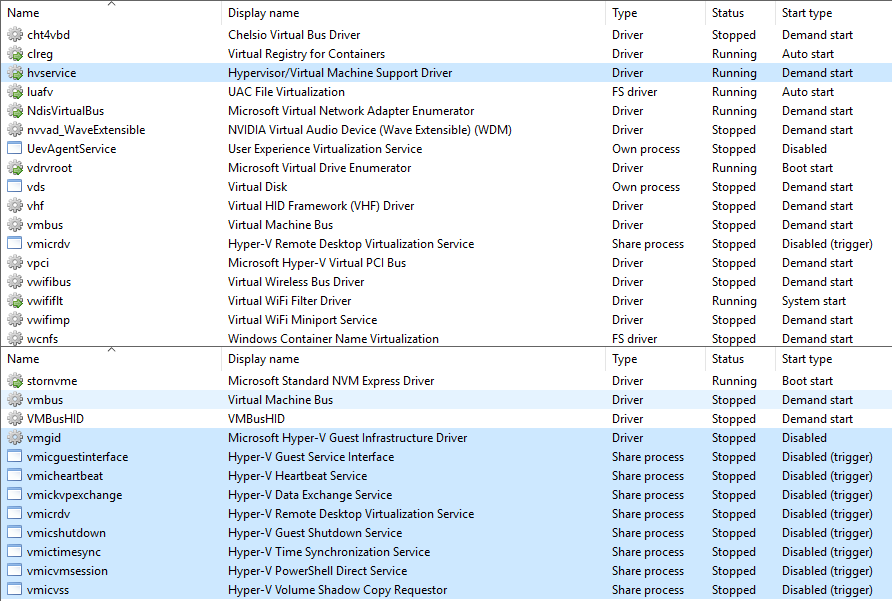Click the VMBusHID gear icon
This screenshot has height=601, width=892.
pyautogui.click(x=16, y=418)
